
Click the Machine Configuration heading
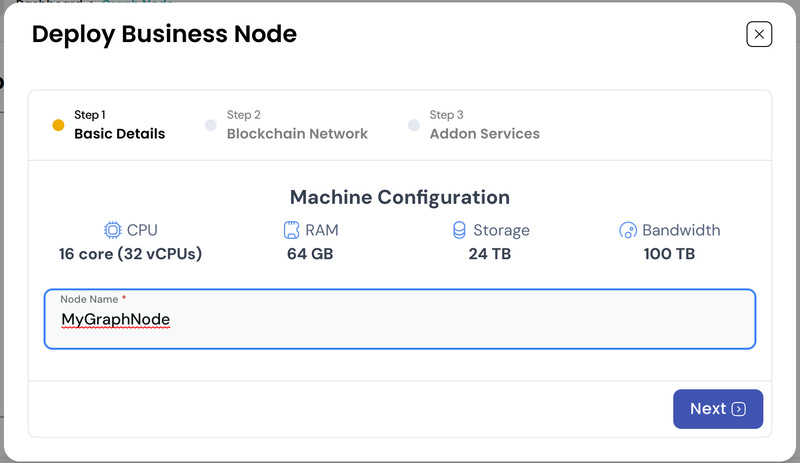(400, 197)
